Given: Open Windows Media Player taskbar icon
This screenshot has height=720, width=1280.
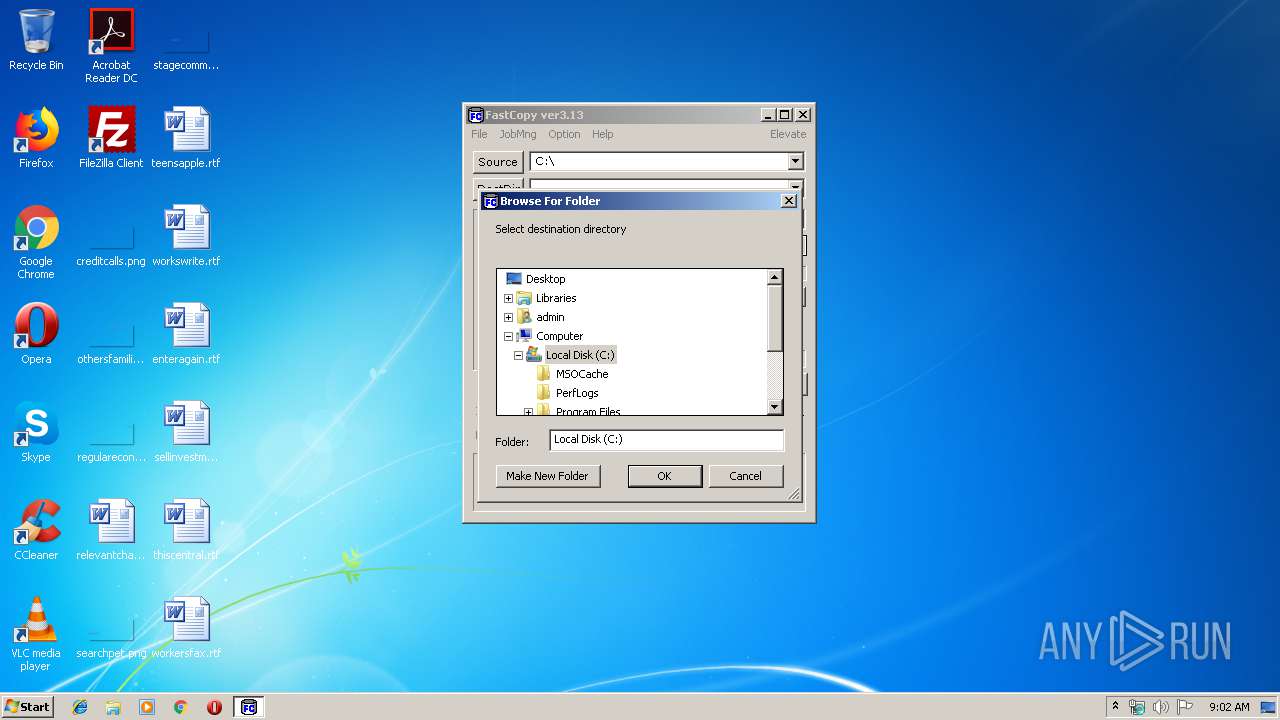Looking at the screenshot, I should coord(147,707).
